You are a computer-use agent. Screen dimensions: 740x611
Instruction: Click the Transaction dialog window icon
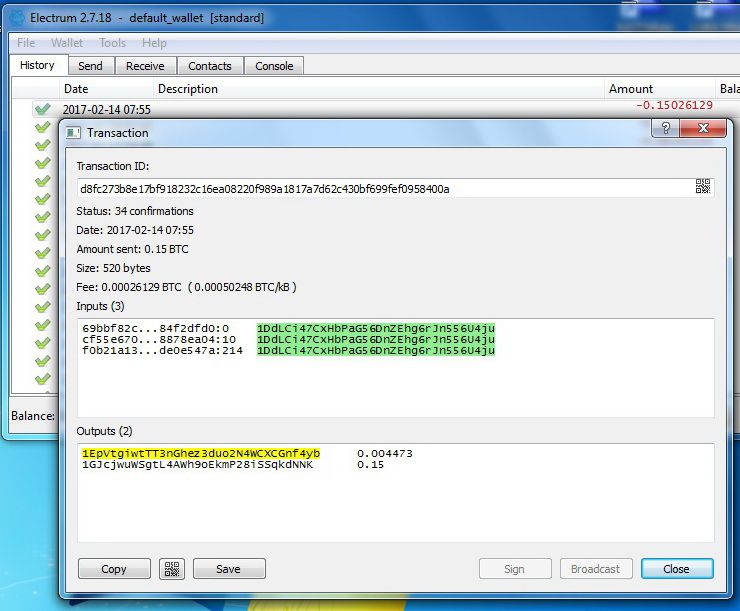click(73, 133)
